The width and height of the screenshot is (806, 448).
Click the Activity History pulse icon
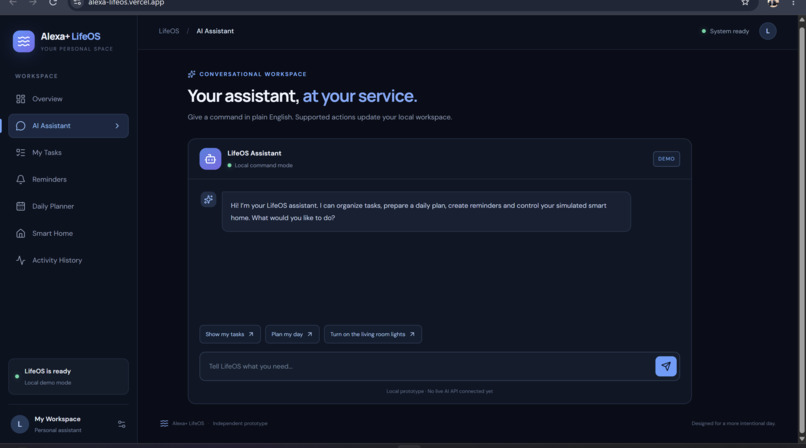(21, 260)
